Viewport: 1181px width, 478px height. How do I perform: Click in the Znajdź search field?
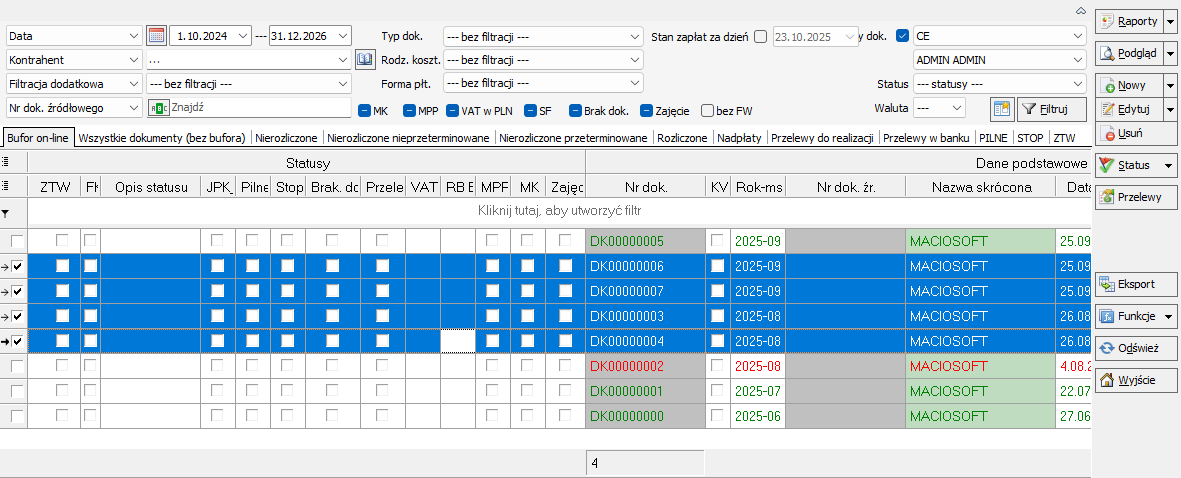260,108
